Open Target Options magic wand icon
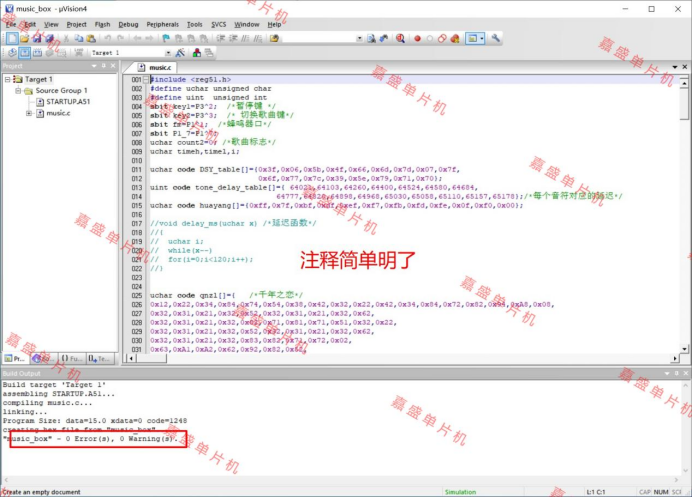 [180, 53]
